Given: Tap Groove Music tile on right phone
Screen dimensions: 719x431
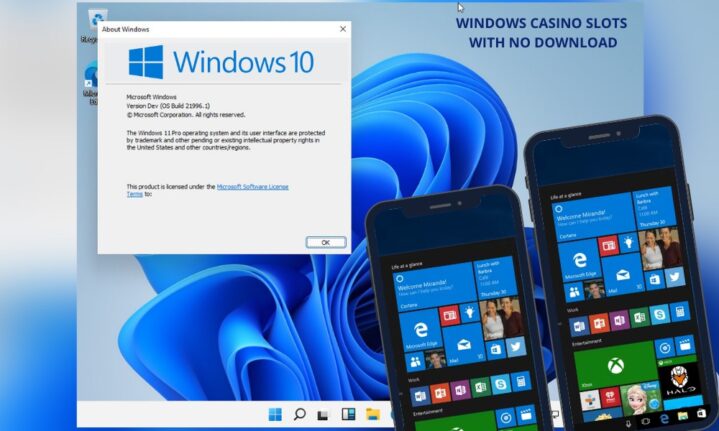Looking at the screenshot, I should pos(665,348).
